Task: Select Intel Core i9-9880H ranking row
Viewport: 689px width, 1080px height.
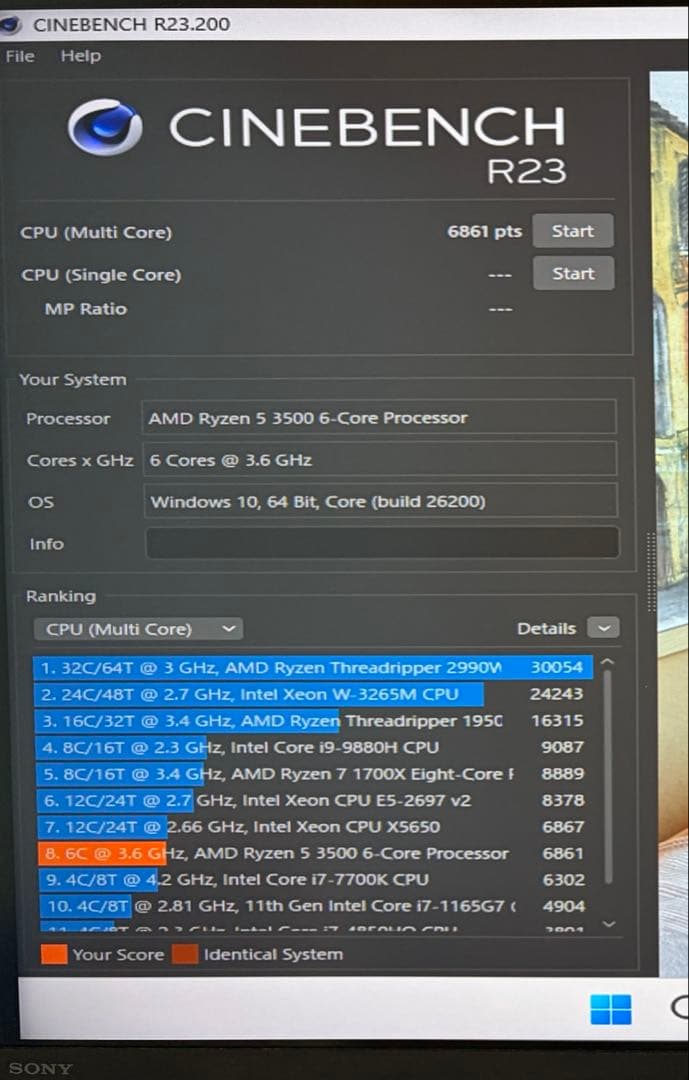Action: coord(313,747)
